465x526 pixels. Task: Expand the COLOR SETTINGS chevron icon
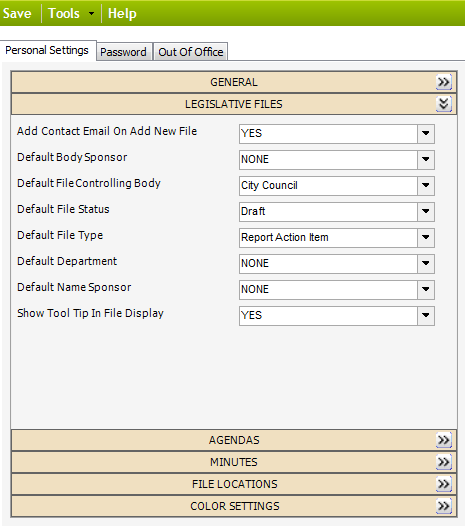click(444, 506)
